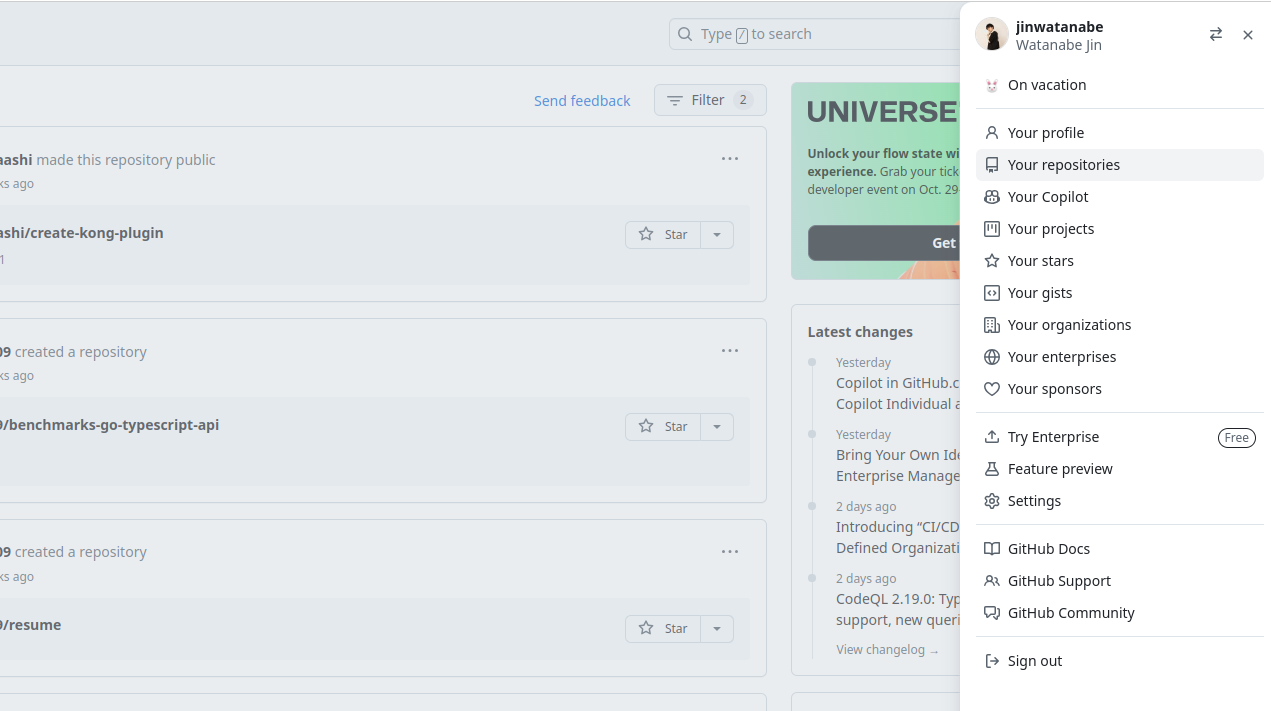
Task: Open the CodeQL 2.19.0 changelog entry
Action: tap(898, 610)
